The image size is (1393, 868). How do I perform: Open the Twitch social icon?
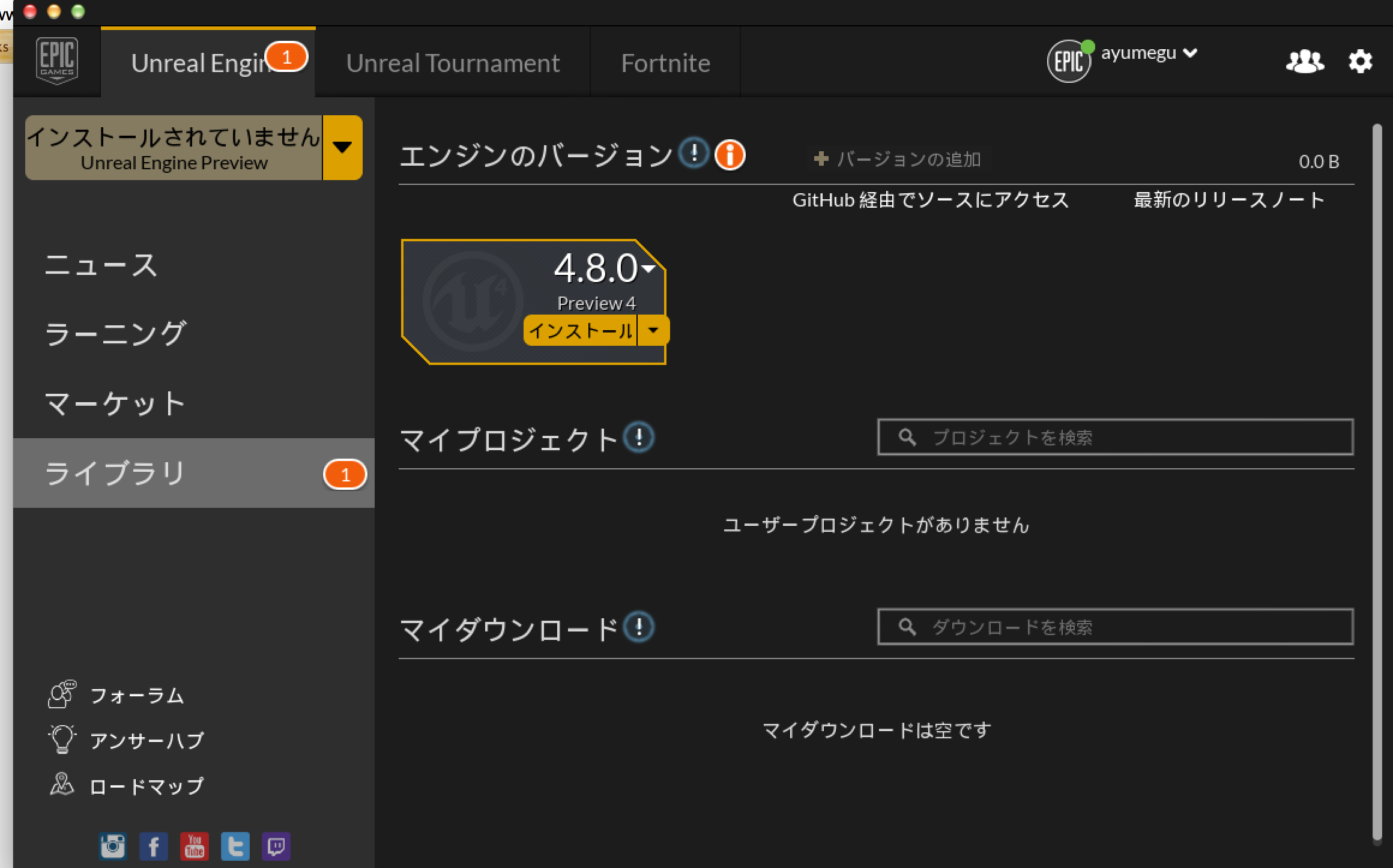click(276, 846)
